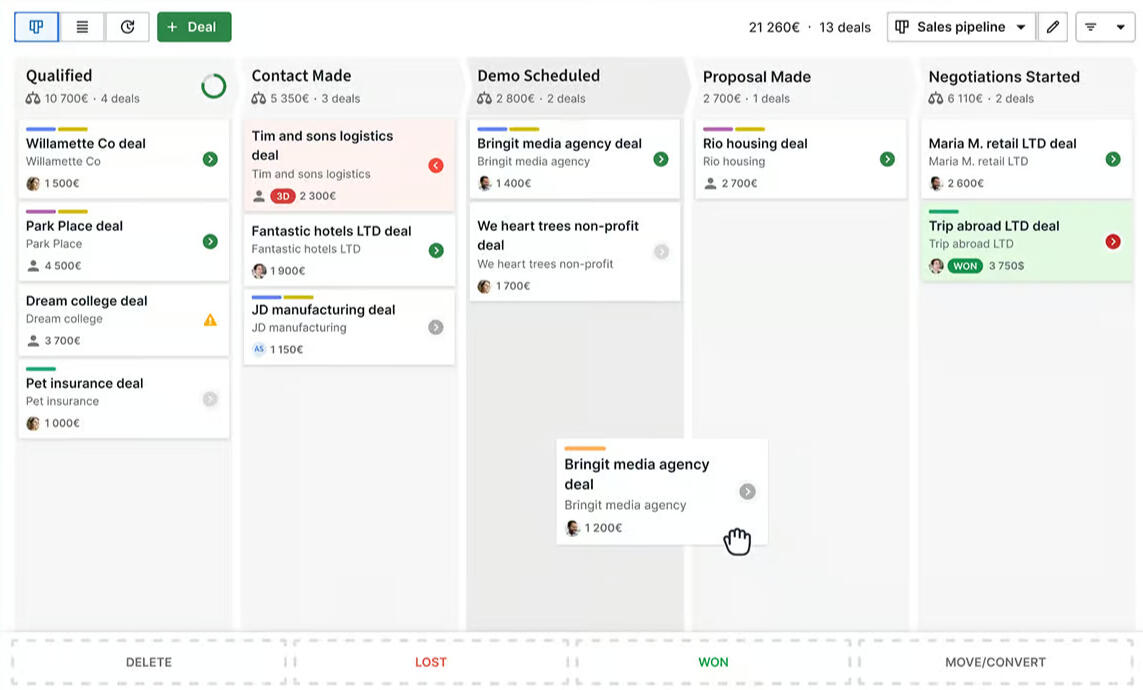
Task: Open the forecast view icon
Action: [127, 27]
